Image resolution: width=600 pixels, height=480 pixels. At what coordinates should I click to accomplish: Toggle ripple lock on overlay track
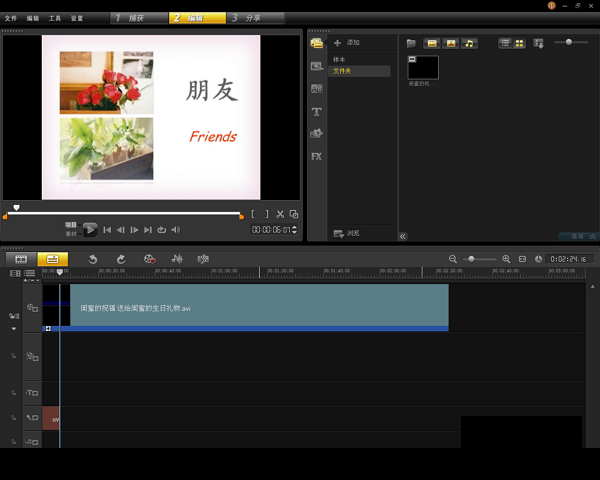(13, 356)
